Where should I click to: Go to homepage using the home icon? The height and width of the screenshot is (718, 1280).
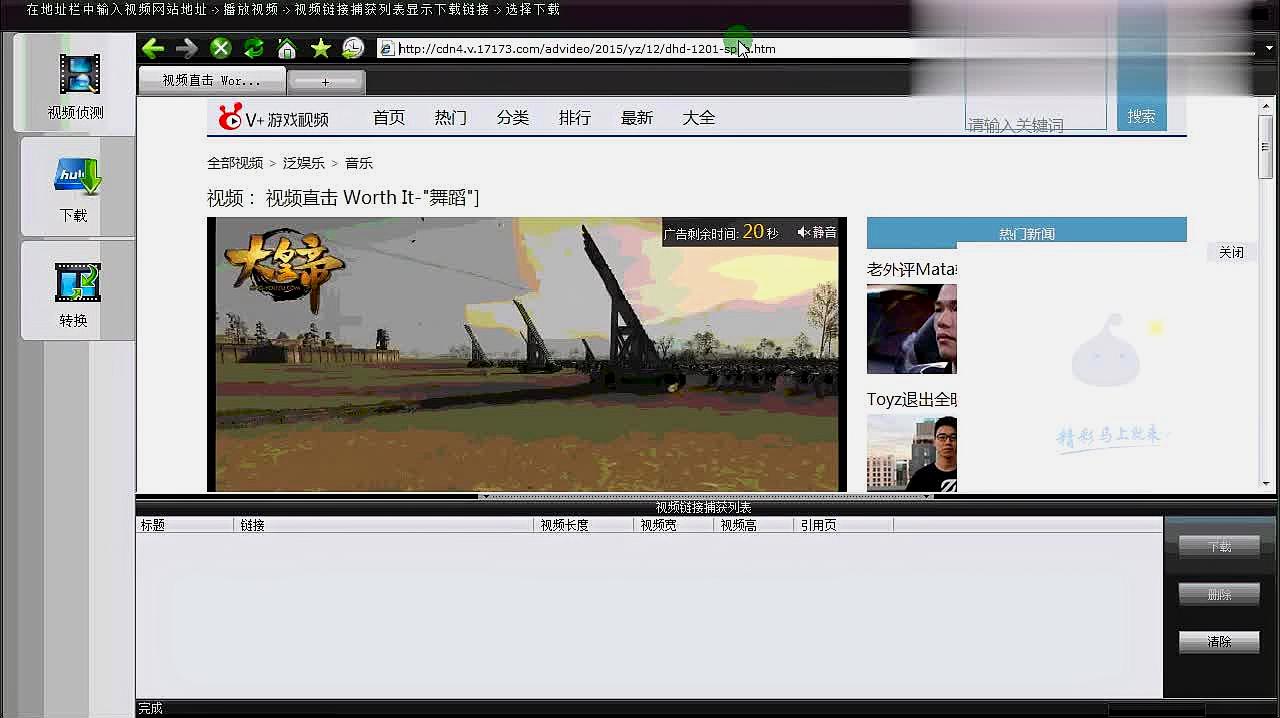287,48
